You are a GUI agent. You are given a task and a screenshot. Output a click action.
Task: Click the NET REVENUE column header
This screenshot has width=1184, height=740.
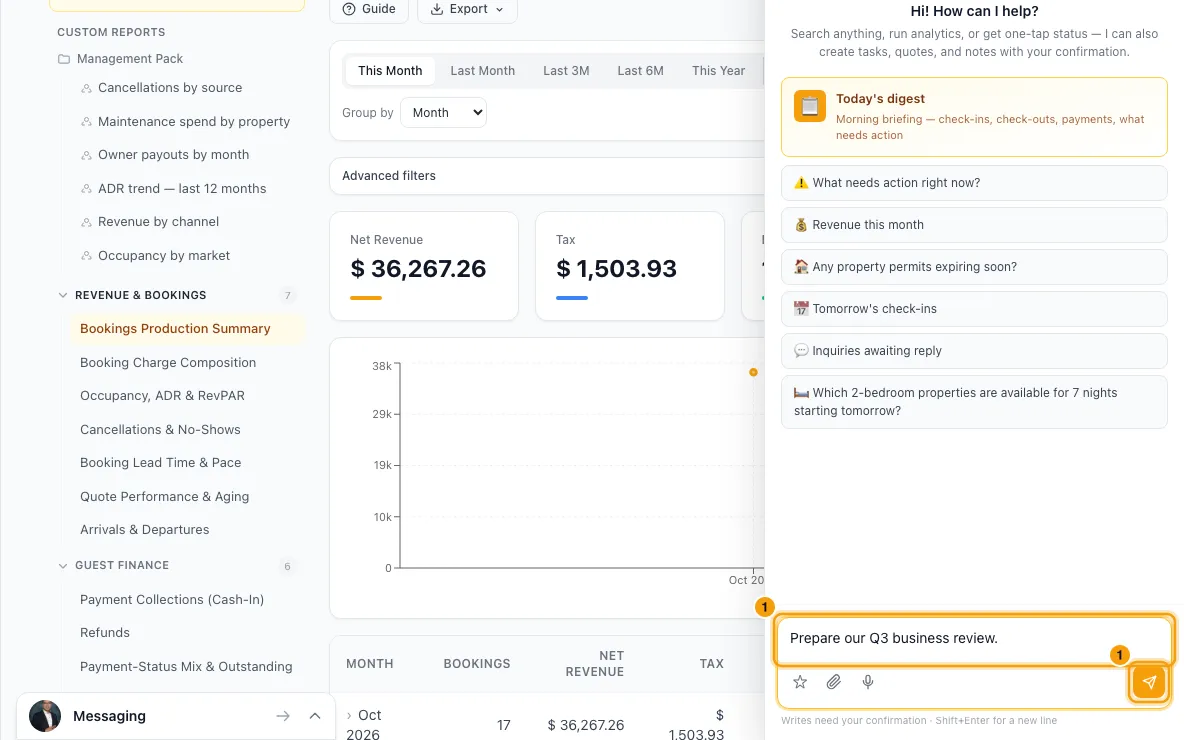click(x=594, y=664)
